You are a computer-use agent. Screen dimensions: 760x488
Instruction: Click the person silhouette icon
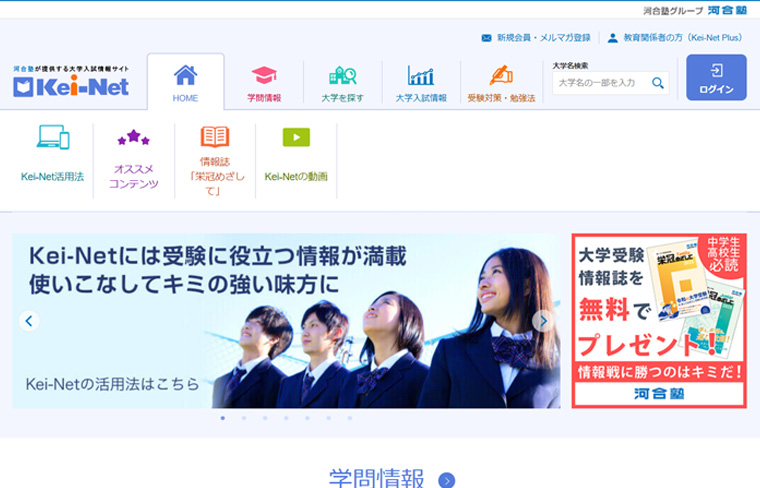click(612, 38)
